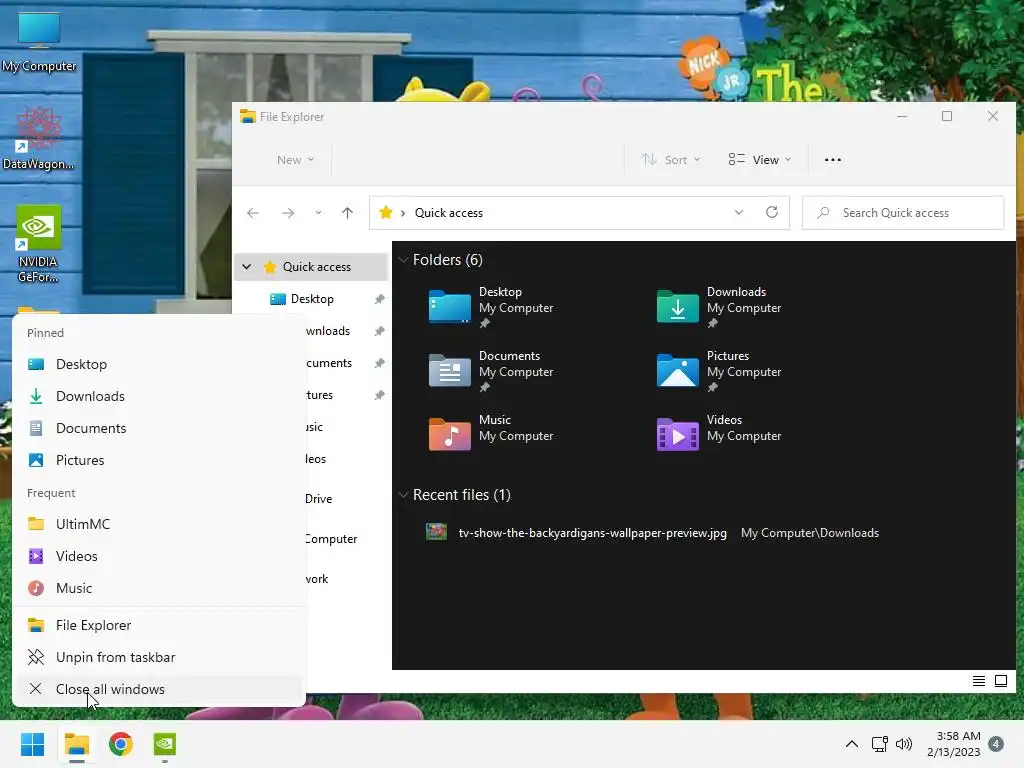Image resolution: width=1024 pixels, height=768 pixels.
Task: Click the File Explorer title bar icon
Action: coord(248,117)
